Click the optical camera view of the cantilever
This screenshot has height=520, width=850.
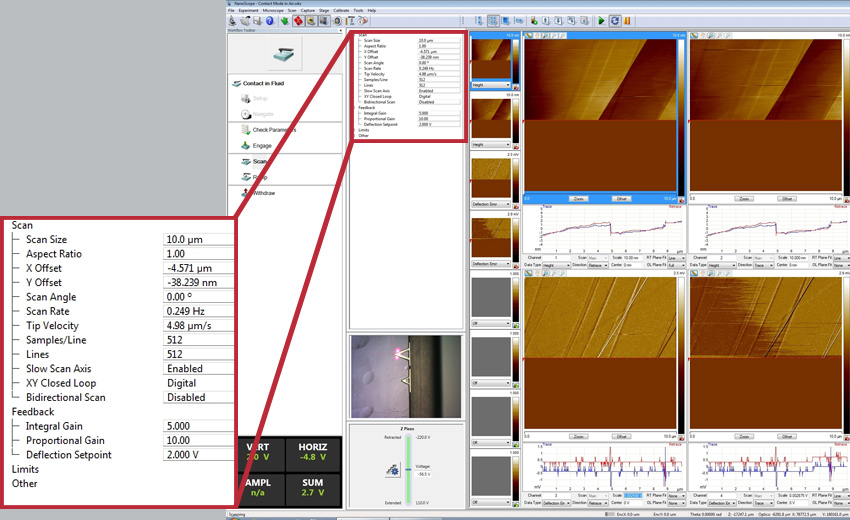[405, 376]
